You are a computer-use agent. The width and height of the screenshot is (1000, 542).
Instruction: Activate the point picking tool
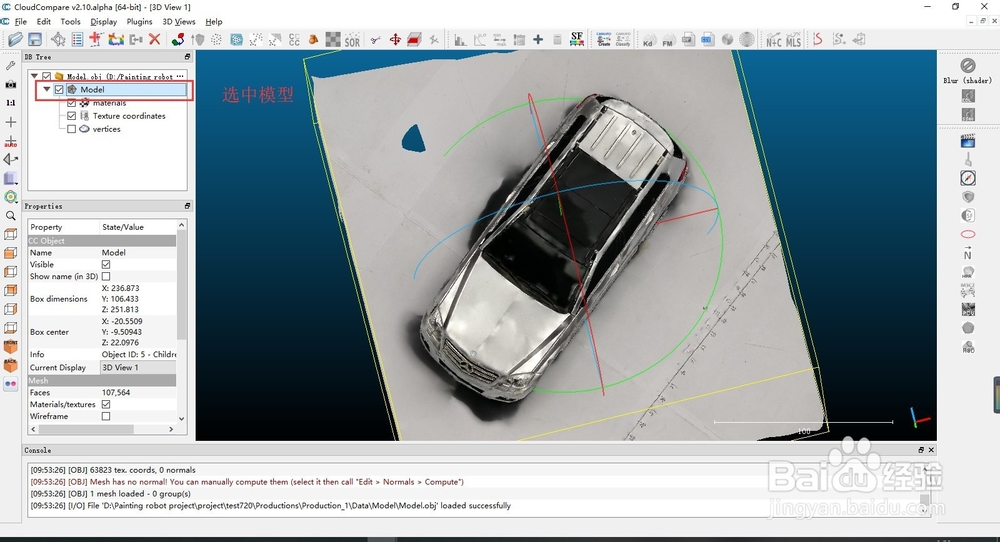click(58, 40)
